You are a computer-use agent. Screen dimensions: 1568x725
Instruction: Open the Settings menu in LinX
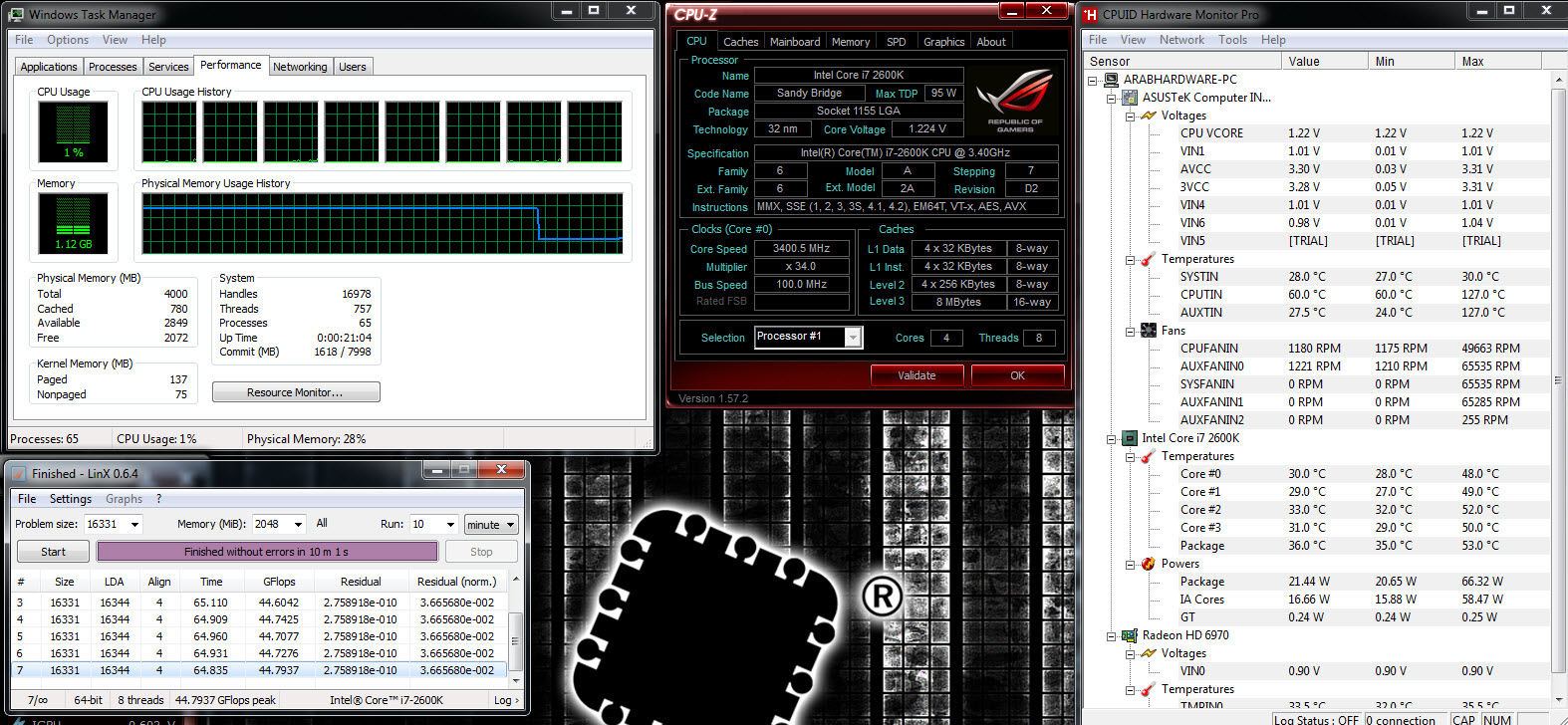point(71,499)
